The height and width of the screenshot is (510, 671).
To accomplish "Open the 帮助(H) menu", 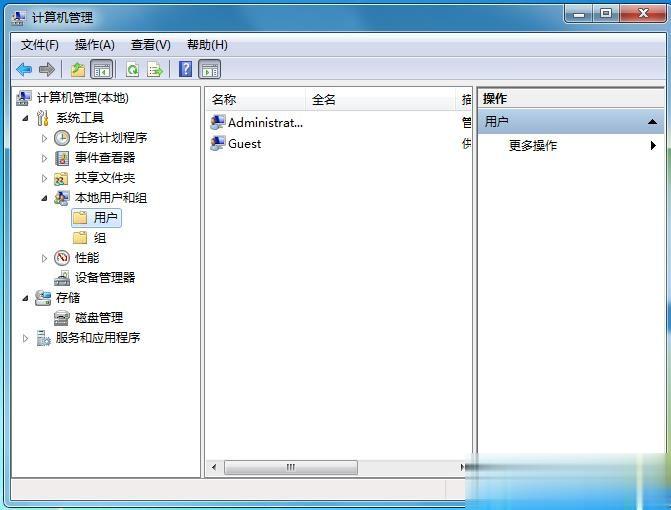I will [207, 44].
